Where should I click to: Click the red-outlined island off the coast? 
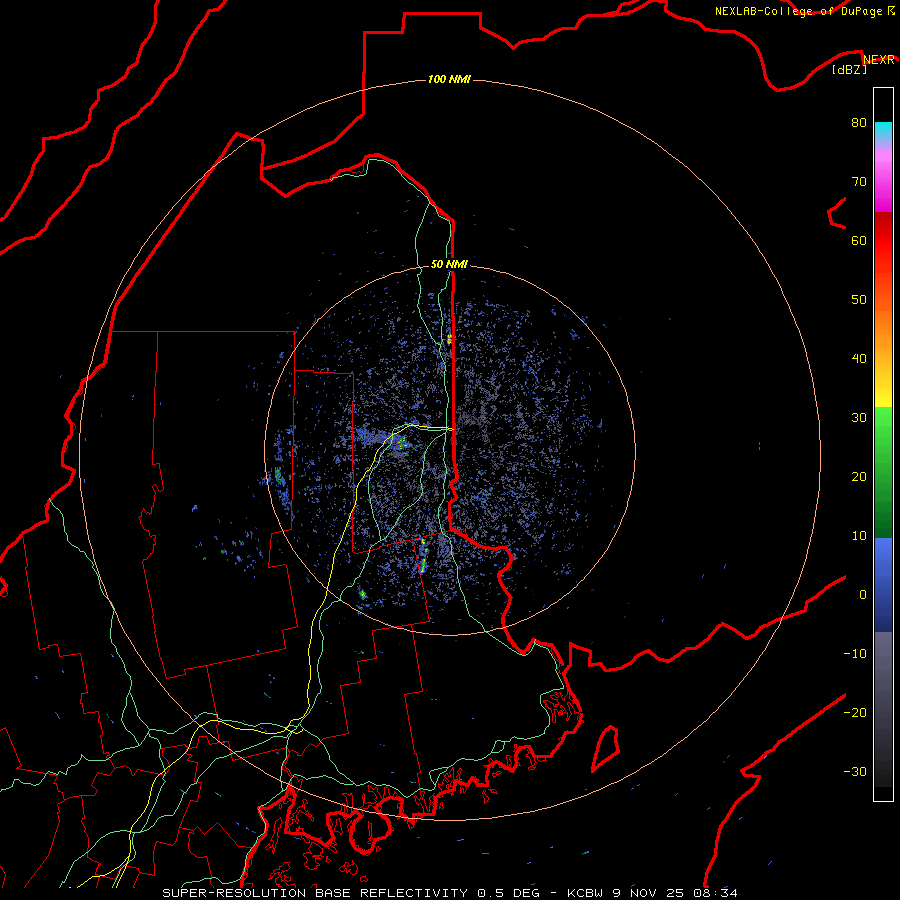pos(606,748)
